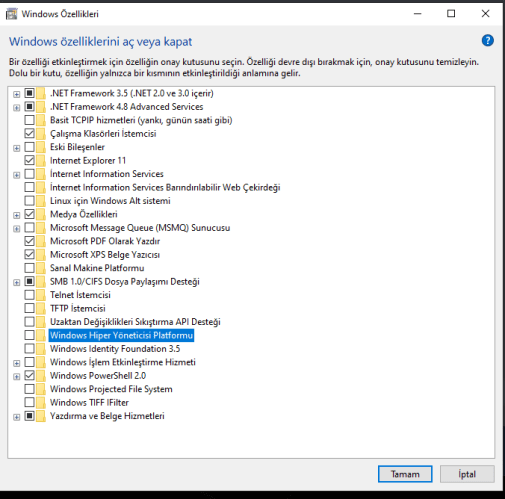The image size is (505, 499).
Task: Select Yazdırma ve Belge Hizmetleri label
Action: pyautogui.click(x=107, y=416)
